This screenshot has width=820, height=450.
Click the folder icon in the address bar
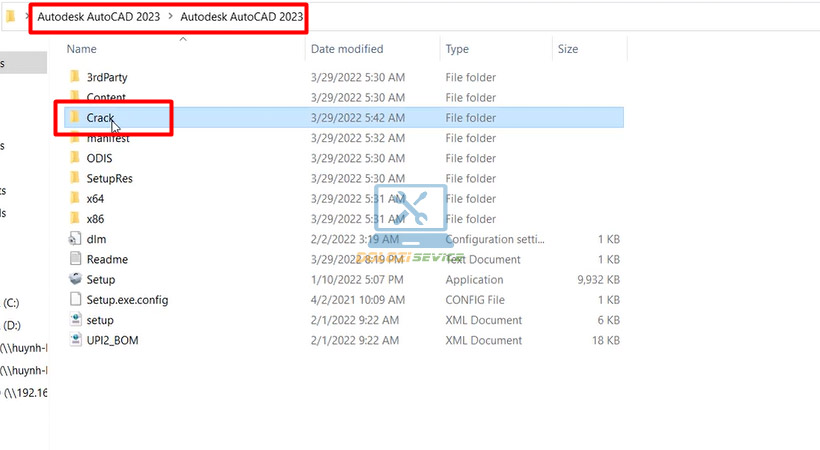[10, 17]
